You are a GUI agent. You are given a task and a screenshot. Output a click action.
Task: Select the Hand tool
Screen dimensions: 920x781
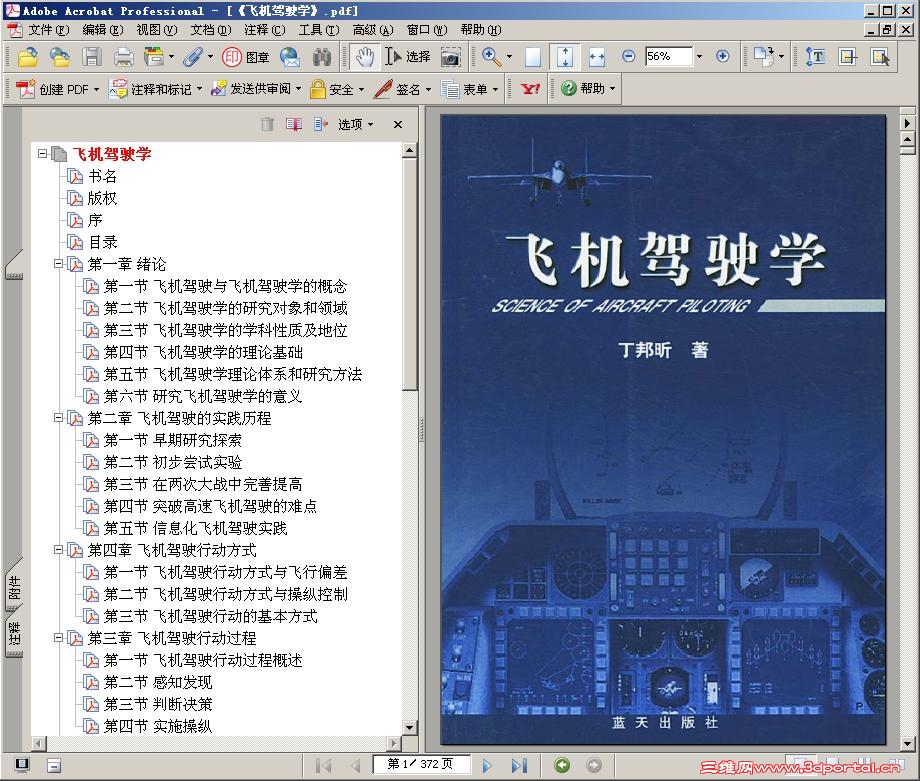364,57
